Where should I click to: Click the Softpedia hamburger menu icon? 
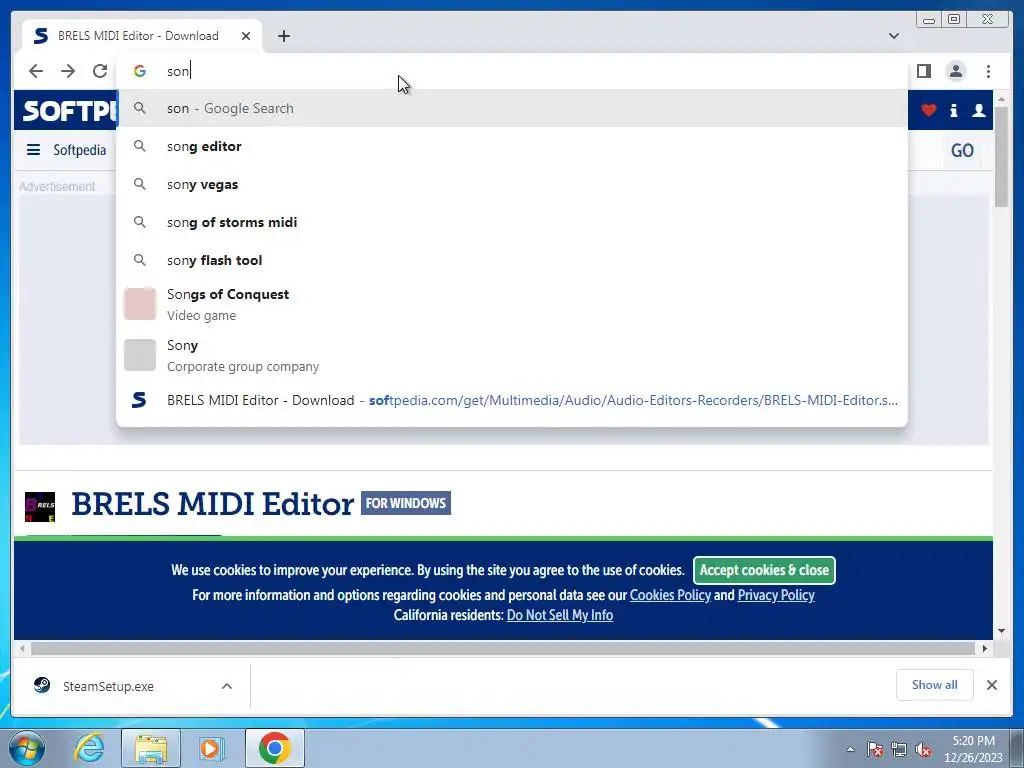coord(33,150)
